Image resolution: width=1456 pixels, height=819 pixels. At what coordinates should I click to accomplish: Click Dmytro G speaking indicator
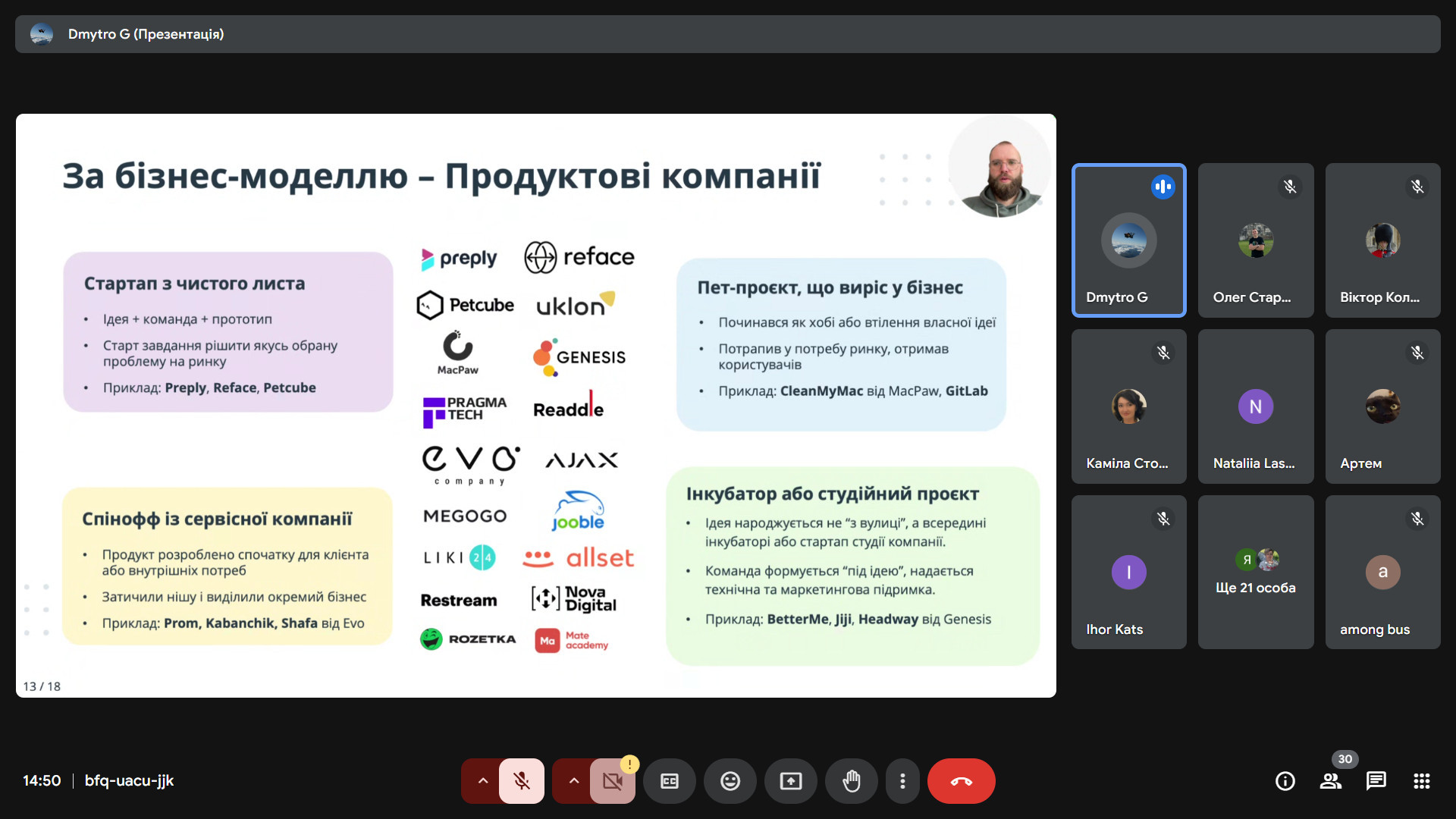click(1163, 187)
